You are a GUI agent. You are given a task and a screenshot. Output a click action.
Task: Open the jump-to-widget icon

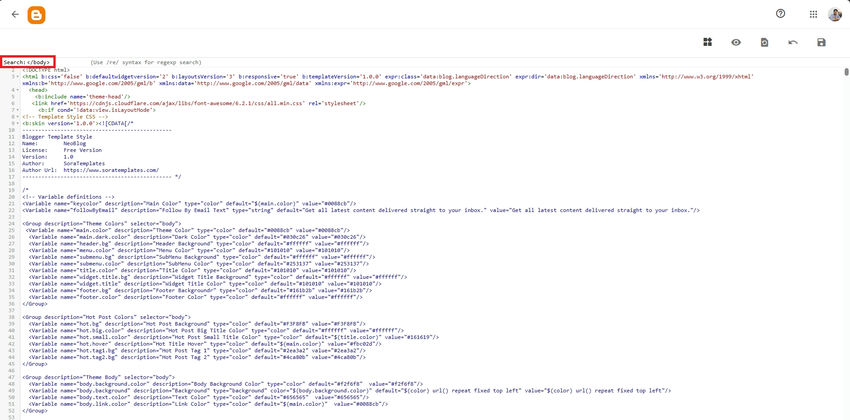pos(707,42)
